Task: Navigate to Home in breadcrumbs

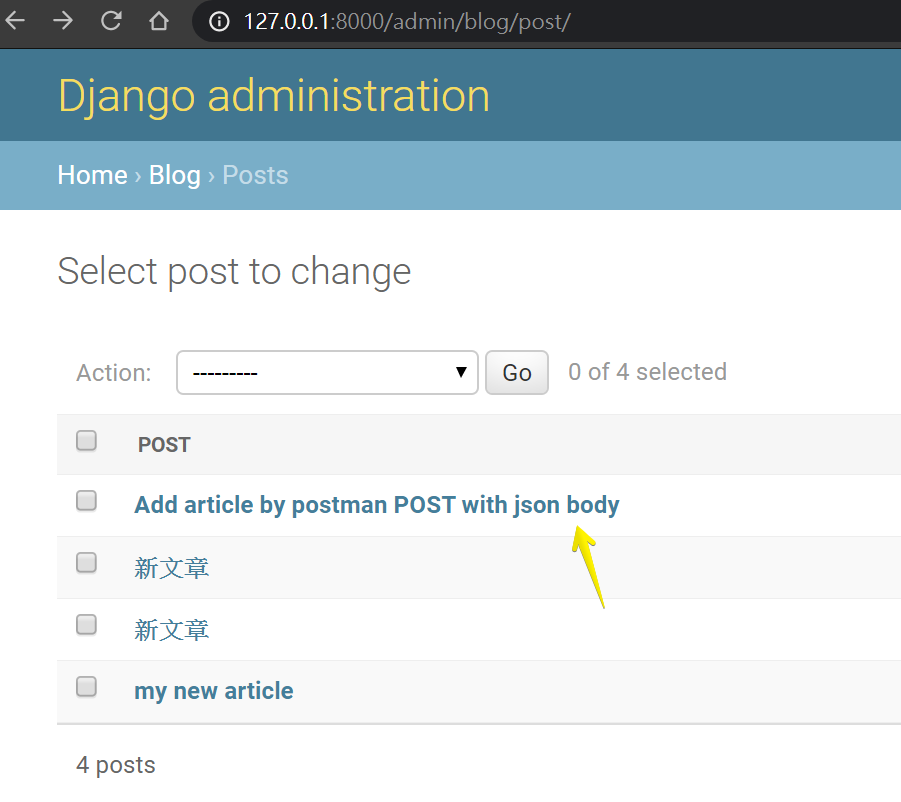Action: (x=92, y=175)
